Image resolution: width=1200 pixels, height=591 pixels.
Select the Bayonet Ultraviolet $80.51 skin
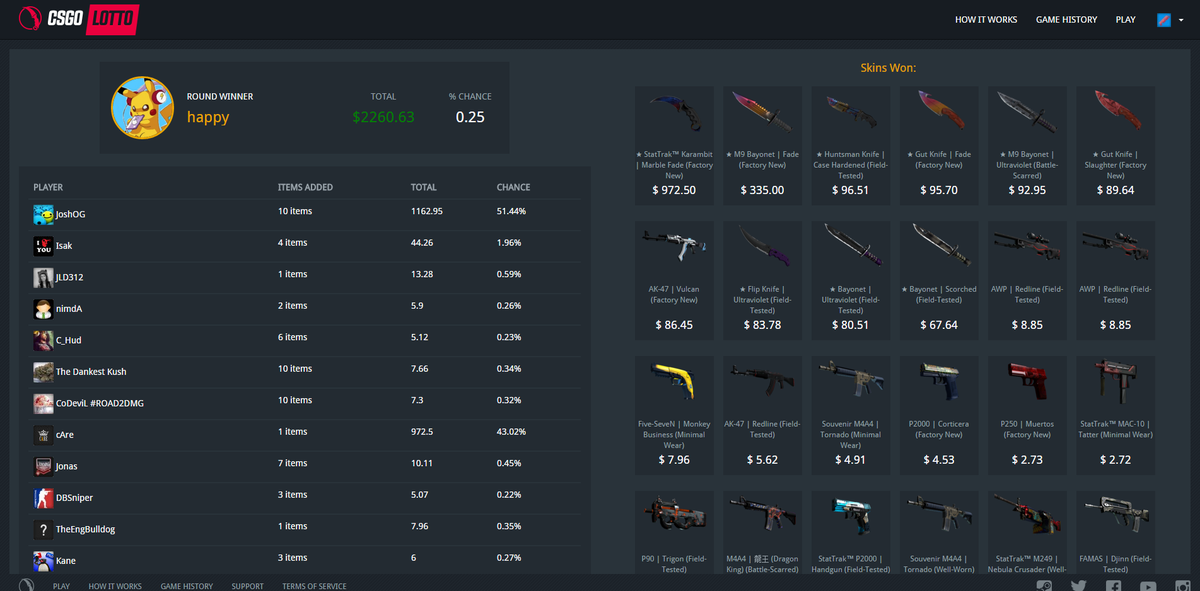click(x=851, y=280)
